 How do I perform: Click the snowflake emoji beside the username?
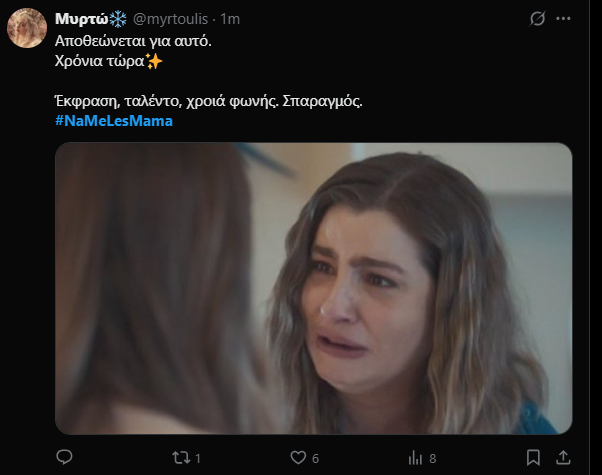coord(117,19)
